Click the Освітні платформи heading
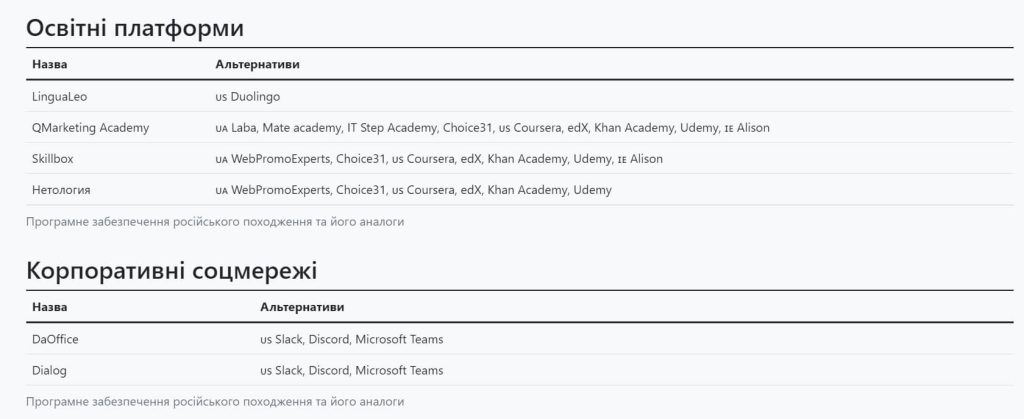 135,29
